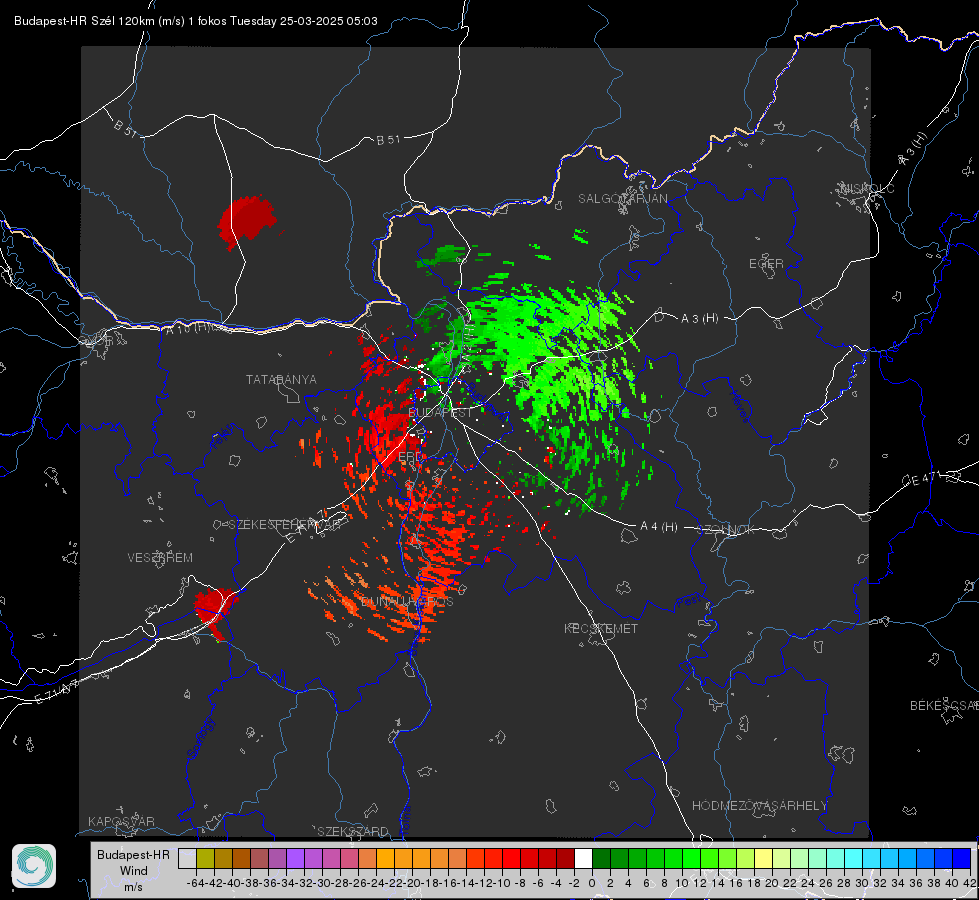Click the EGER city label

click(766, 264)
